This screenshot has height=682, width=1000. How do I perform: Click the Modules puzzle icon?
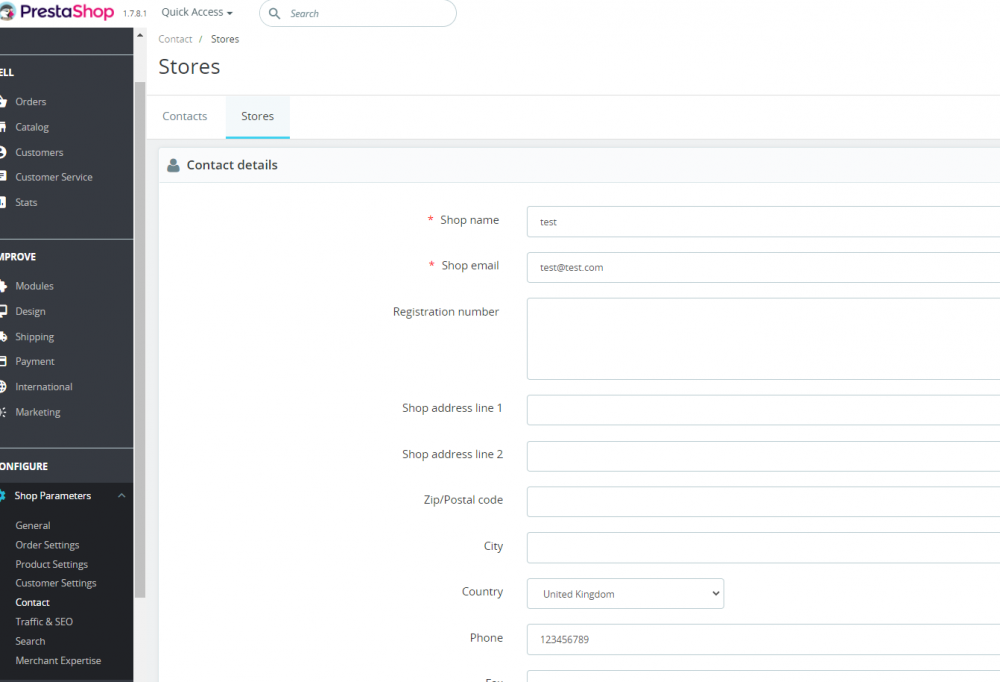4,286
